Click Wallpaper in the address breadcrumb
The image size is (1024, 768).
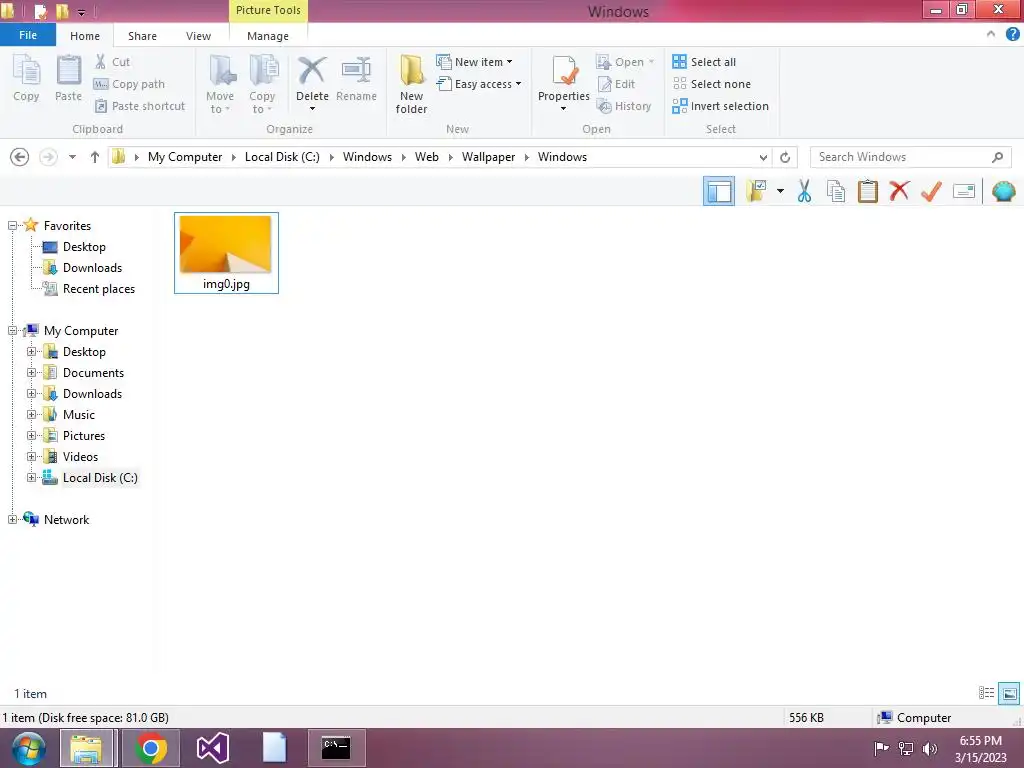(x=488, y=157)
